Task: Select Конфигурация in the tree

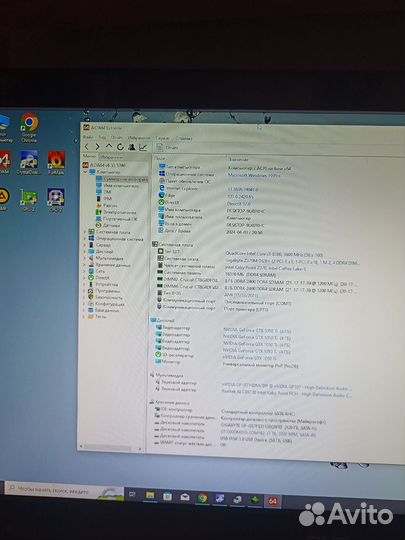Action: point(106,304)
